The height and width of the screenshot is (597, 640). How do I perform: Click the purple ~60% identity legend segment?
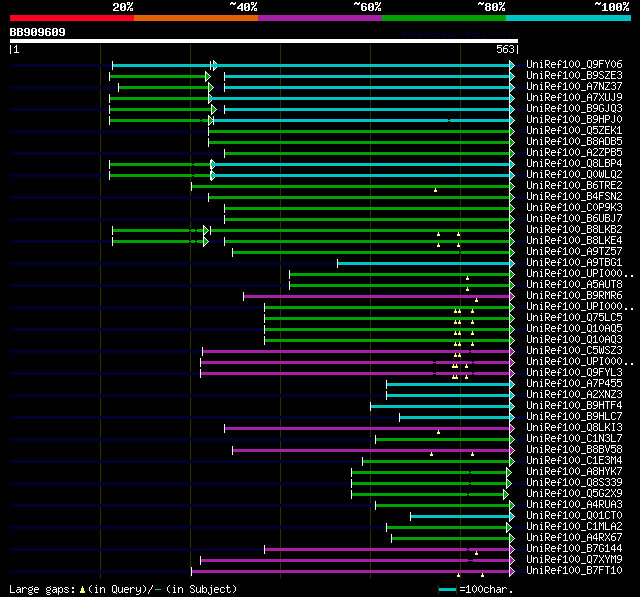point(320,18)
